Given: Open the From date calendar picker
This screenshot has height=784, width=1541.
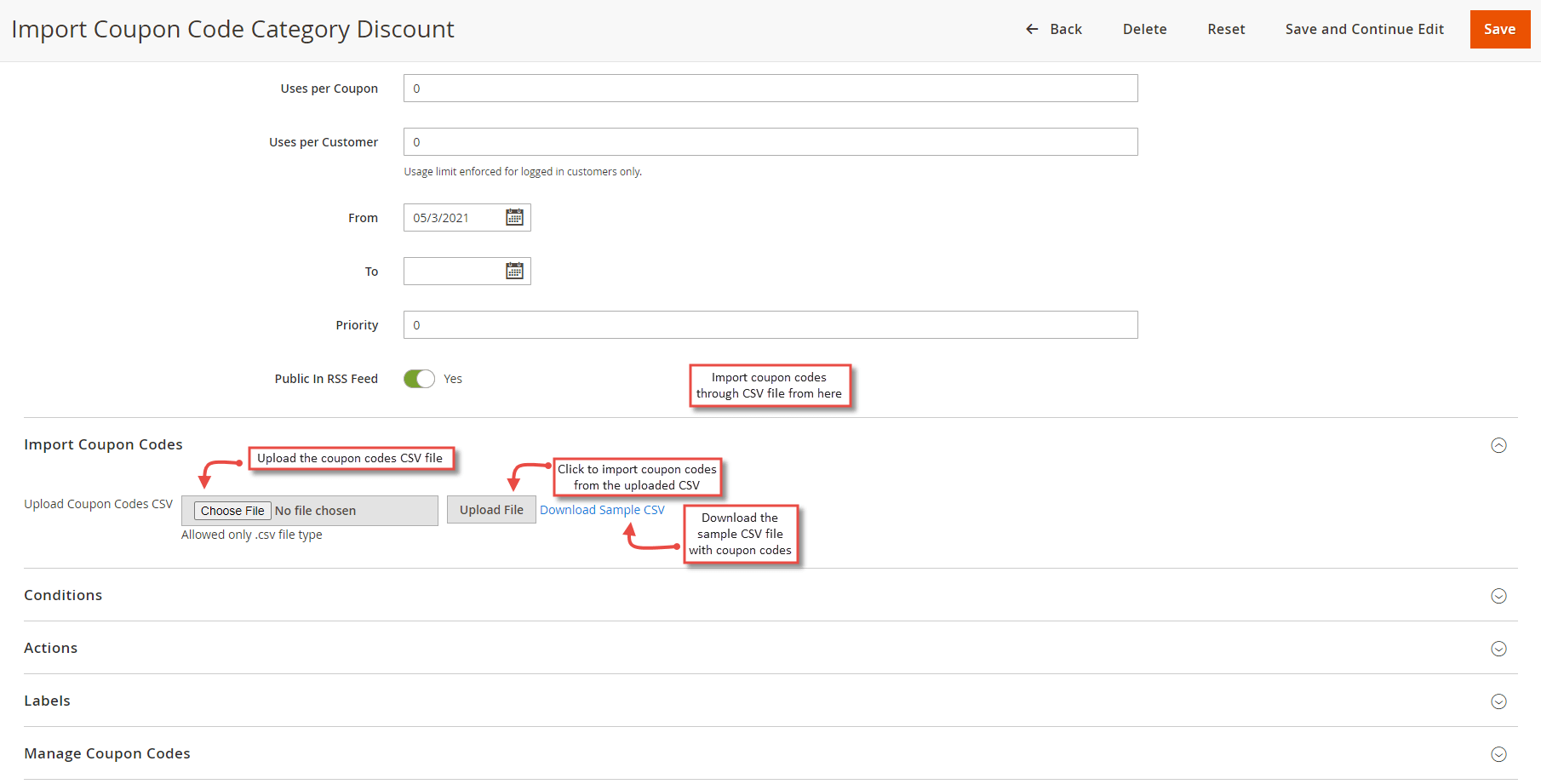Looking at the screenshot, I should click(514, 217).
